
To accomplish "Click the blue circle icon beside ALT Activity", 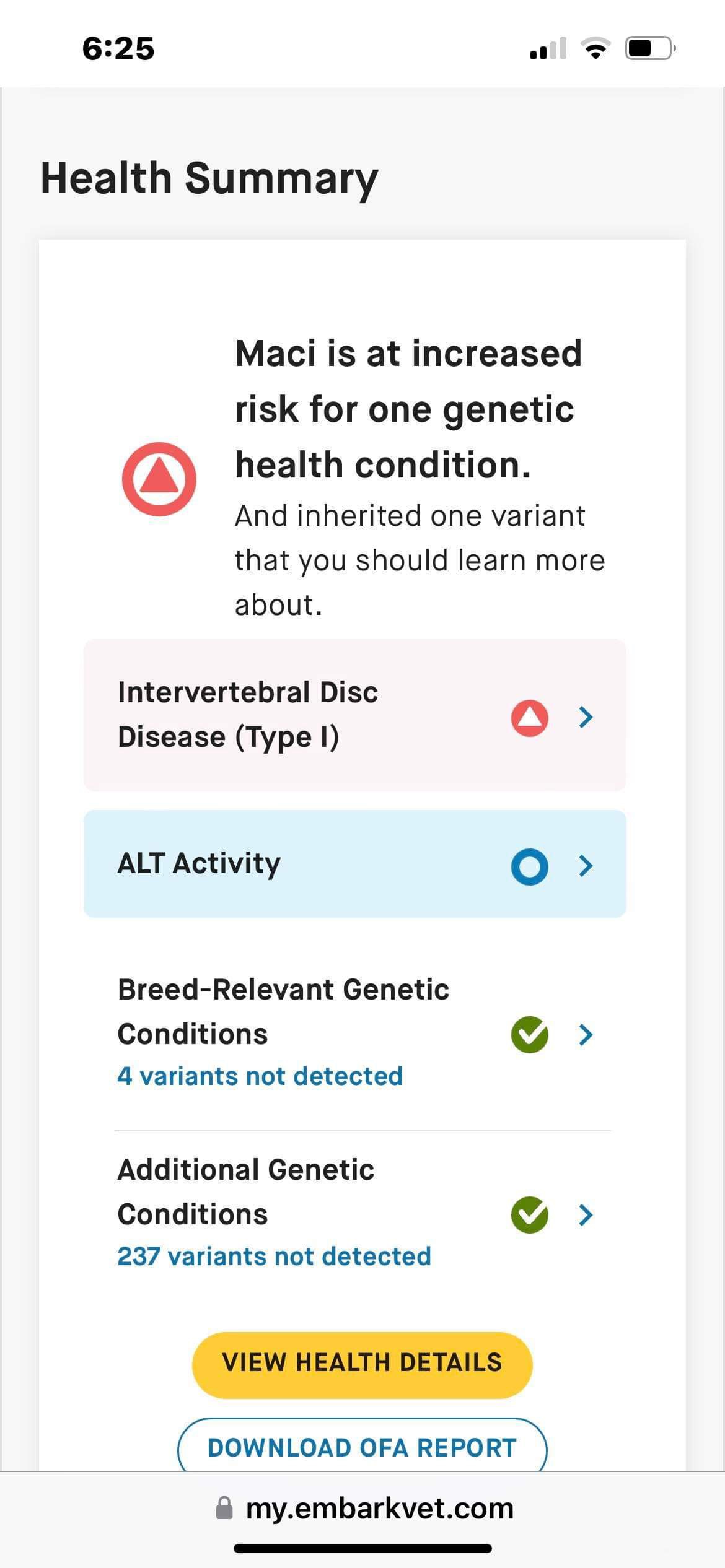I will coord(529,866).
